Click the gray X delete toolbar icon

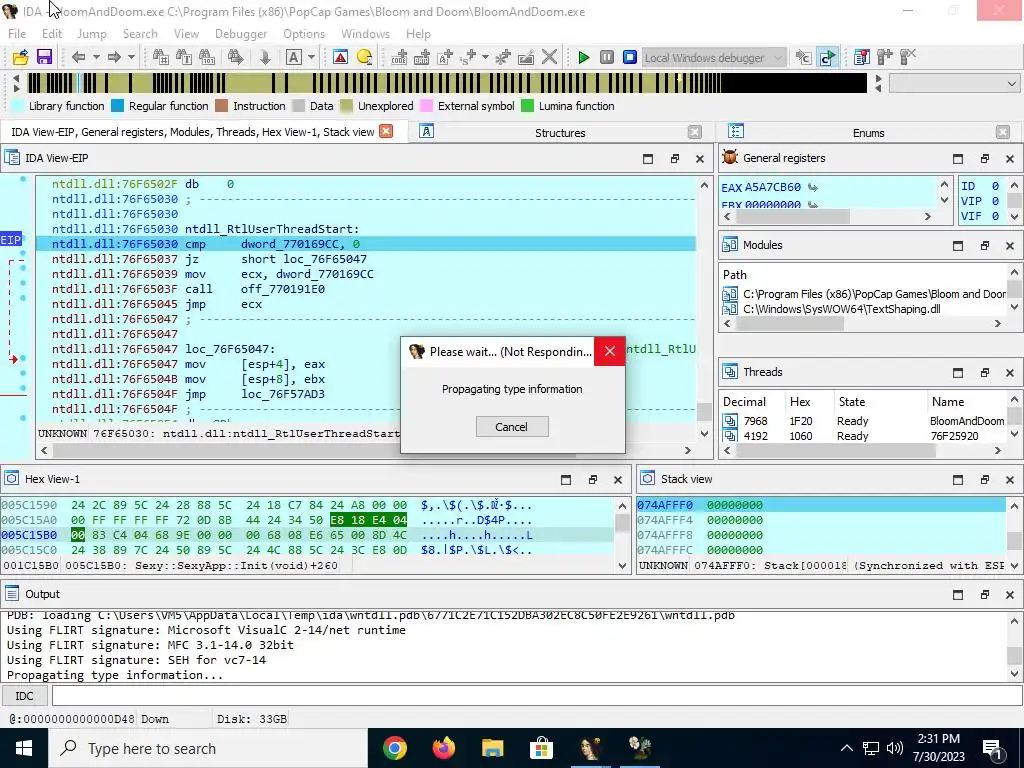(549, 57)
